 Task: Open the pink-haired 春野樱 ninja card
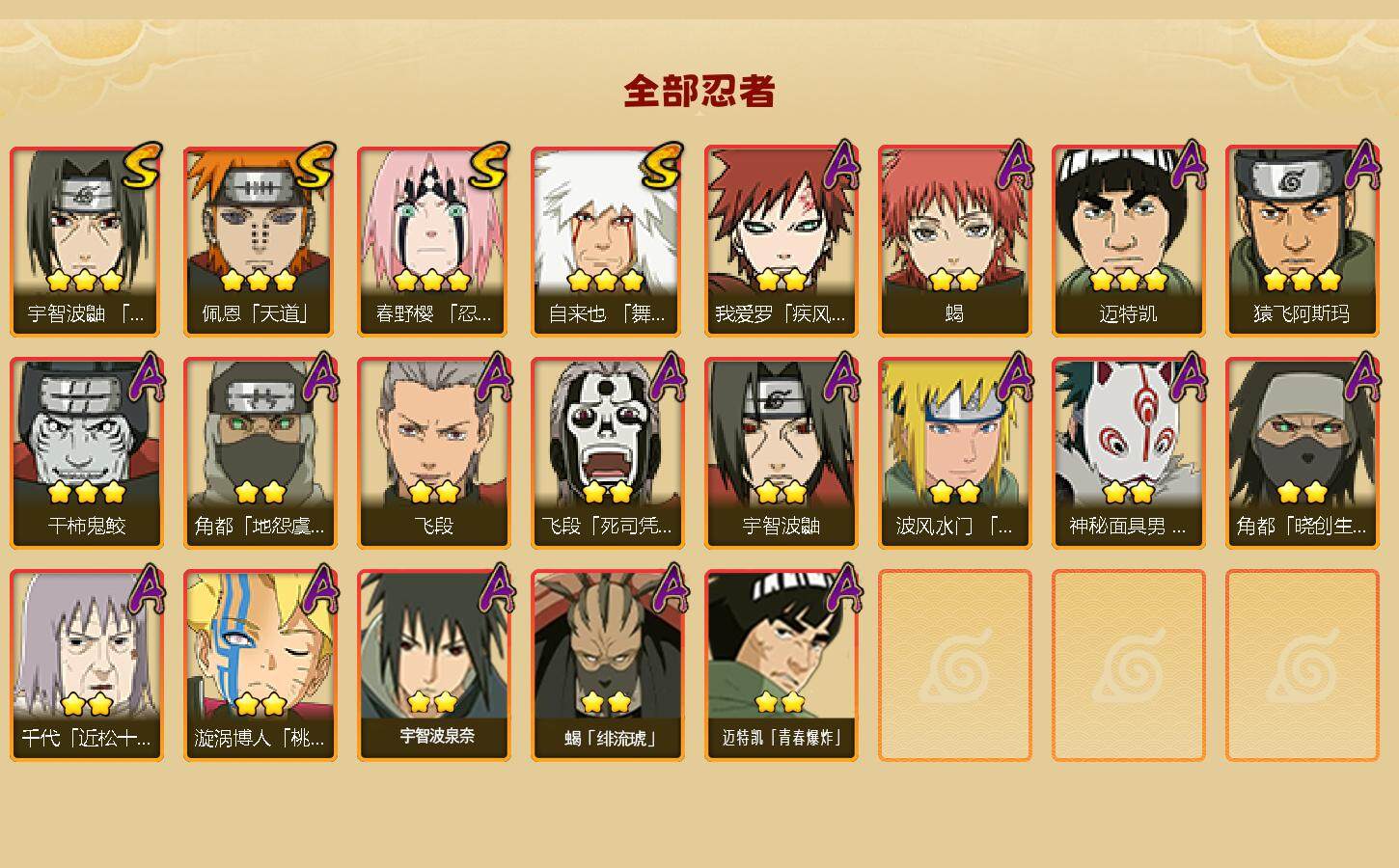pyautogui.click(x=433, y=241)
